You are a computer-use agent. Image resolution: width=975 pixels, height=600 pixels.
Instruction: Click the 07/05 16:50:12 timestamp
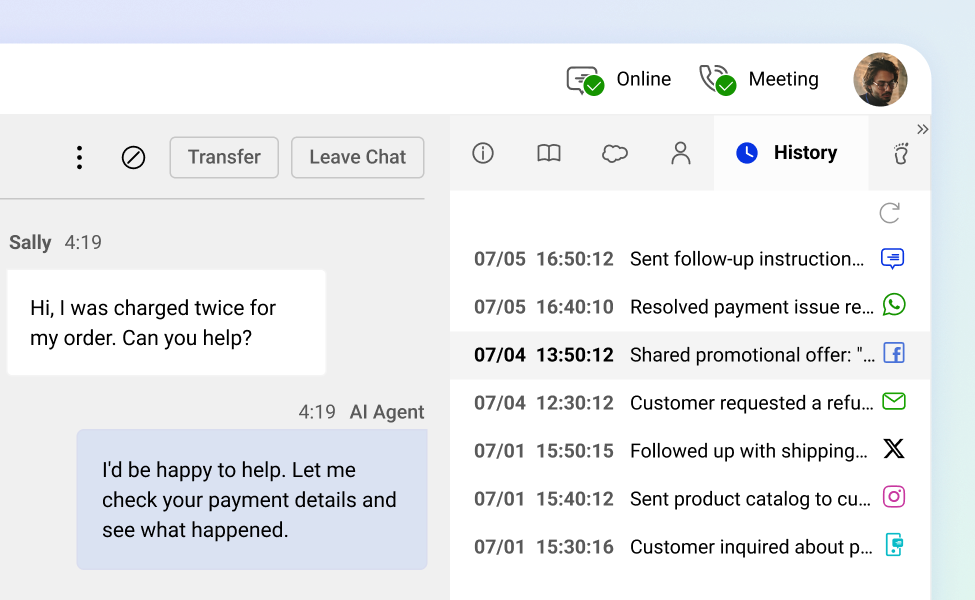tap(543, 259)
